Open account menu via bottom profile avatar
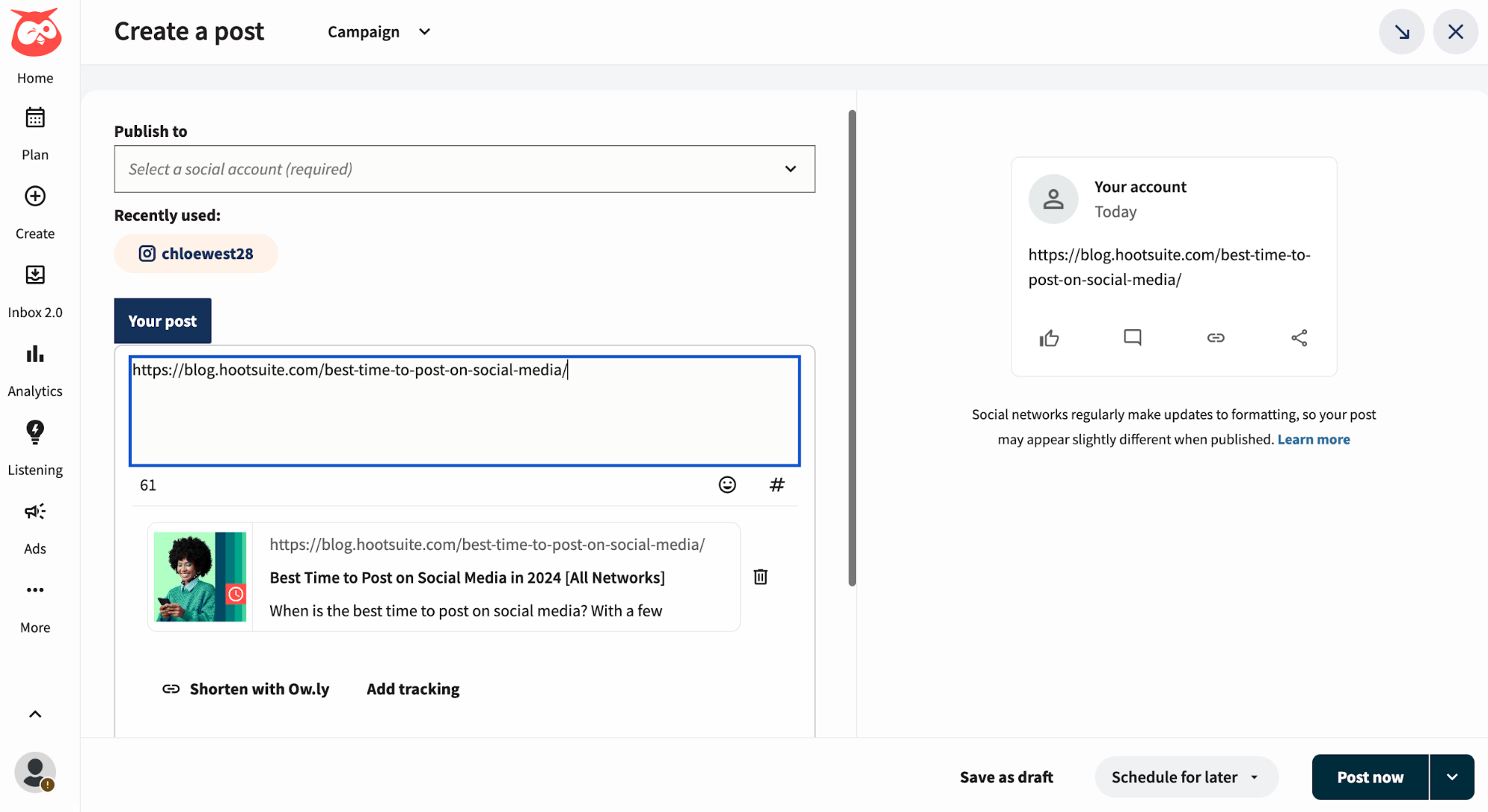 [34, 772]
